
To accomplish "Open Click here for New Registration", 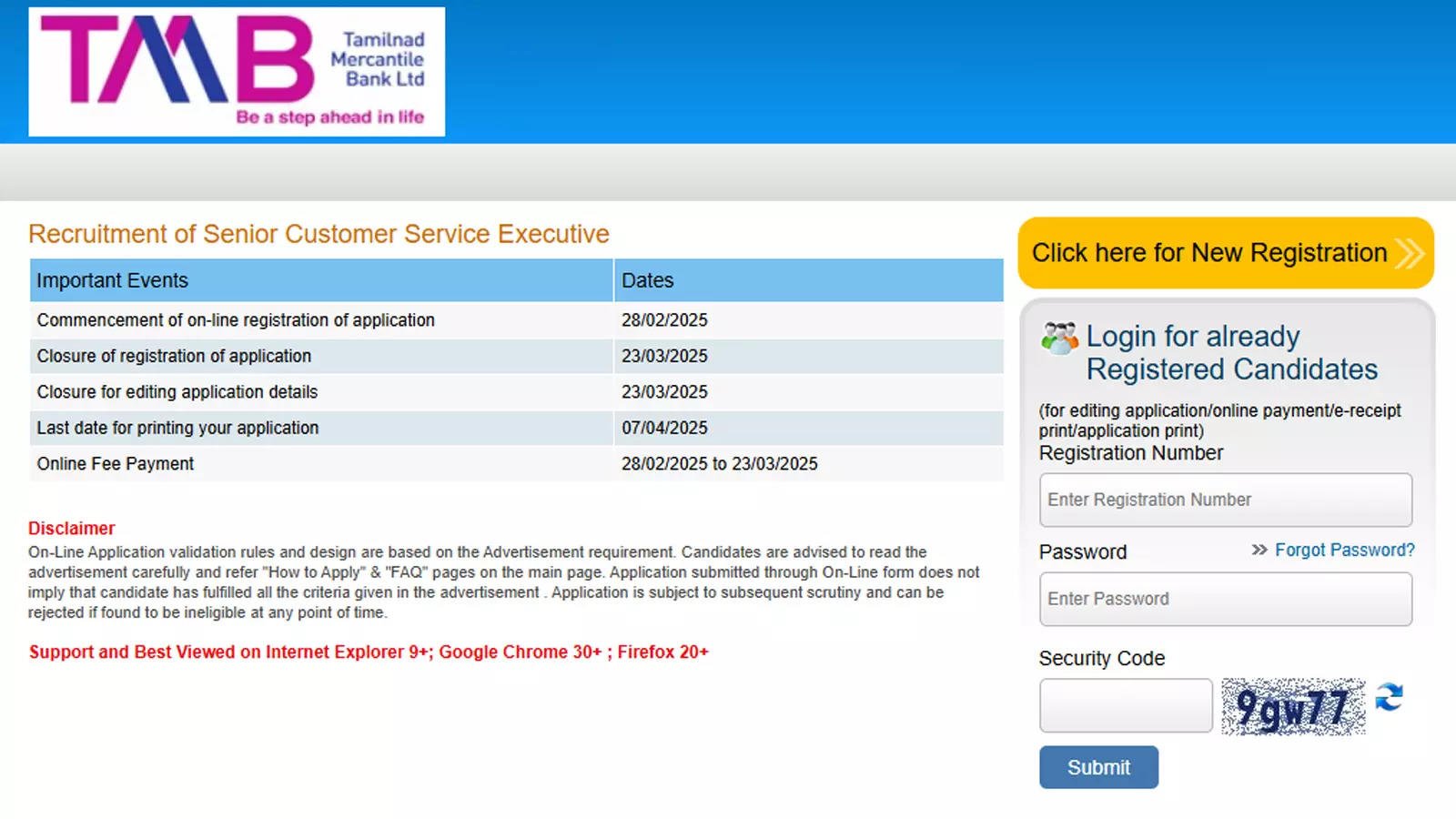I will click(1226, 253).
